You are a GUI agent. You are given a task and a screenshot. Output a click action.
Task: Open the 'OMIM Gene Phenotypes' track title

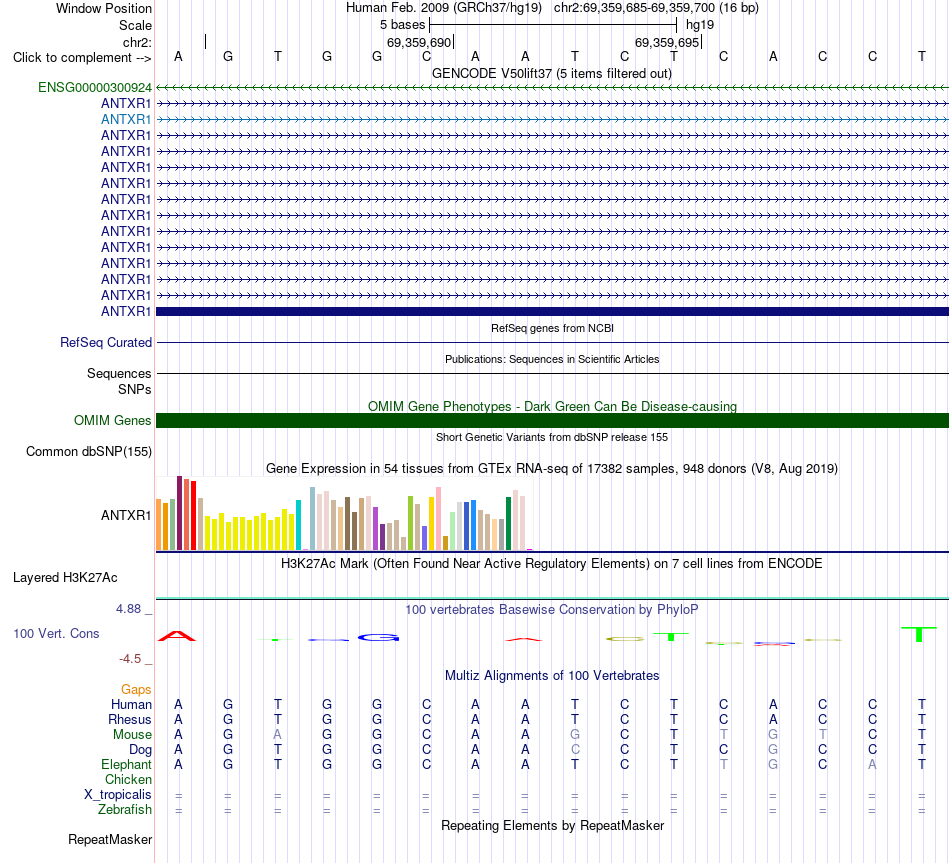click(552, 406)
